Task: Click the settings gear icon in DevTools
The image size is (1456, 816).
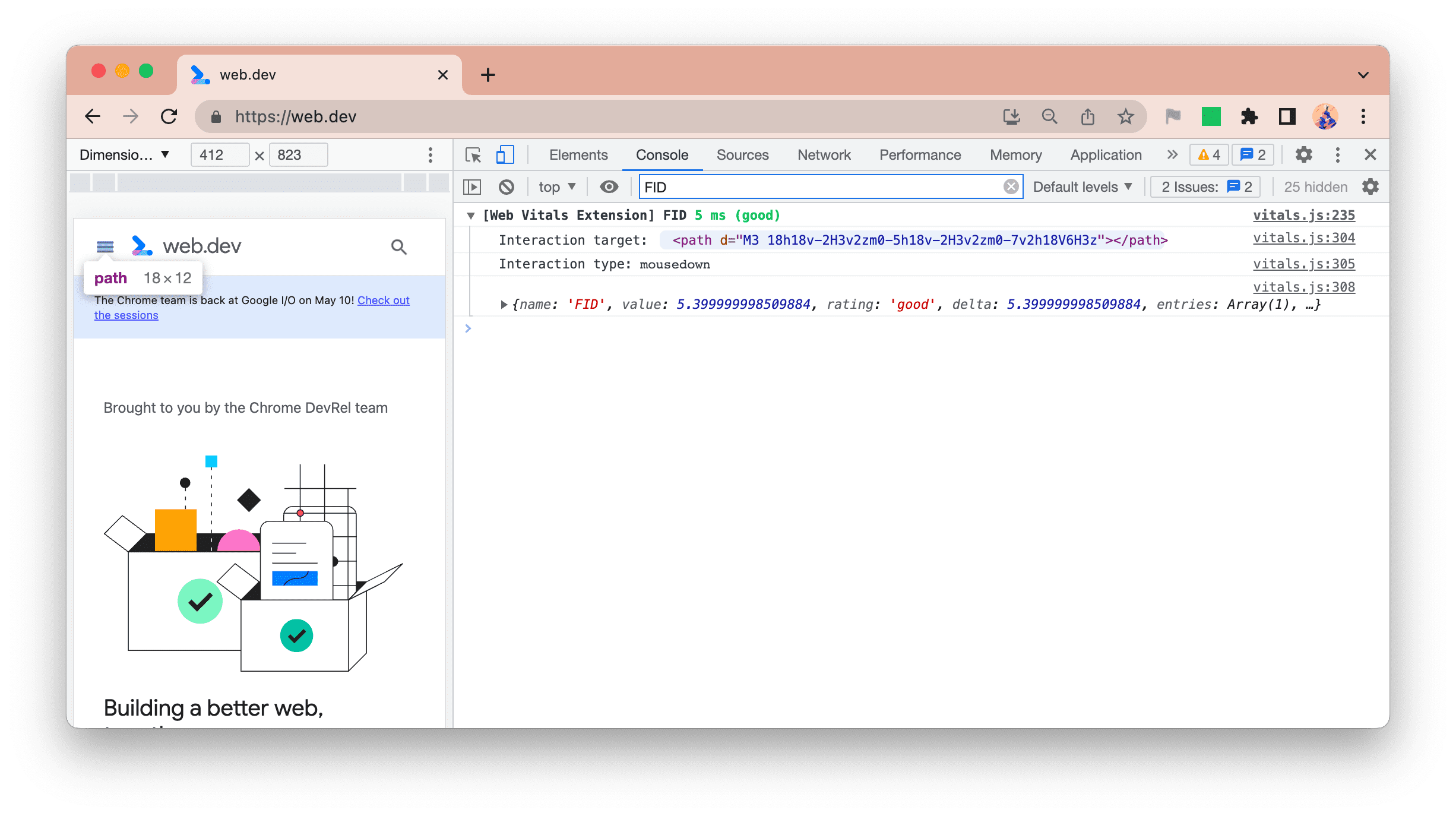Action: [x=1303, y=154]
